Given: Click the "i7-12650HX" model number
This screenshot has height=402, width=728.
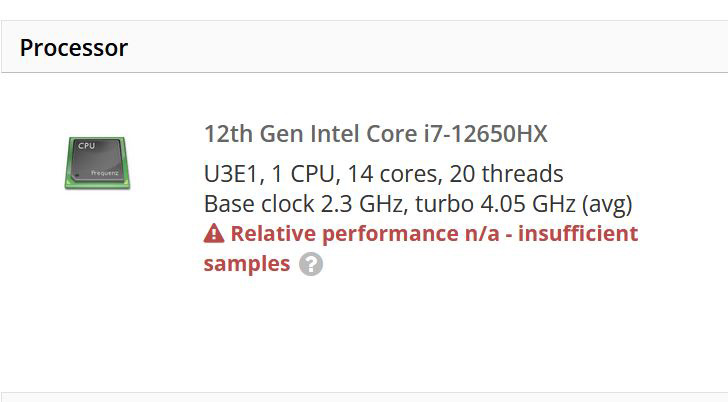Looking at the screenshot, I should 485,134.
